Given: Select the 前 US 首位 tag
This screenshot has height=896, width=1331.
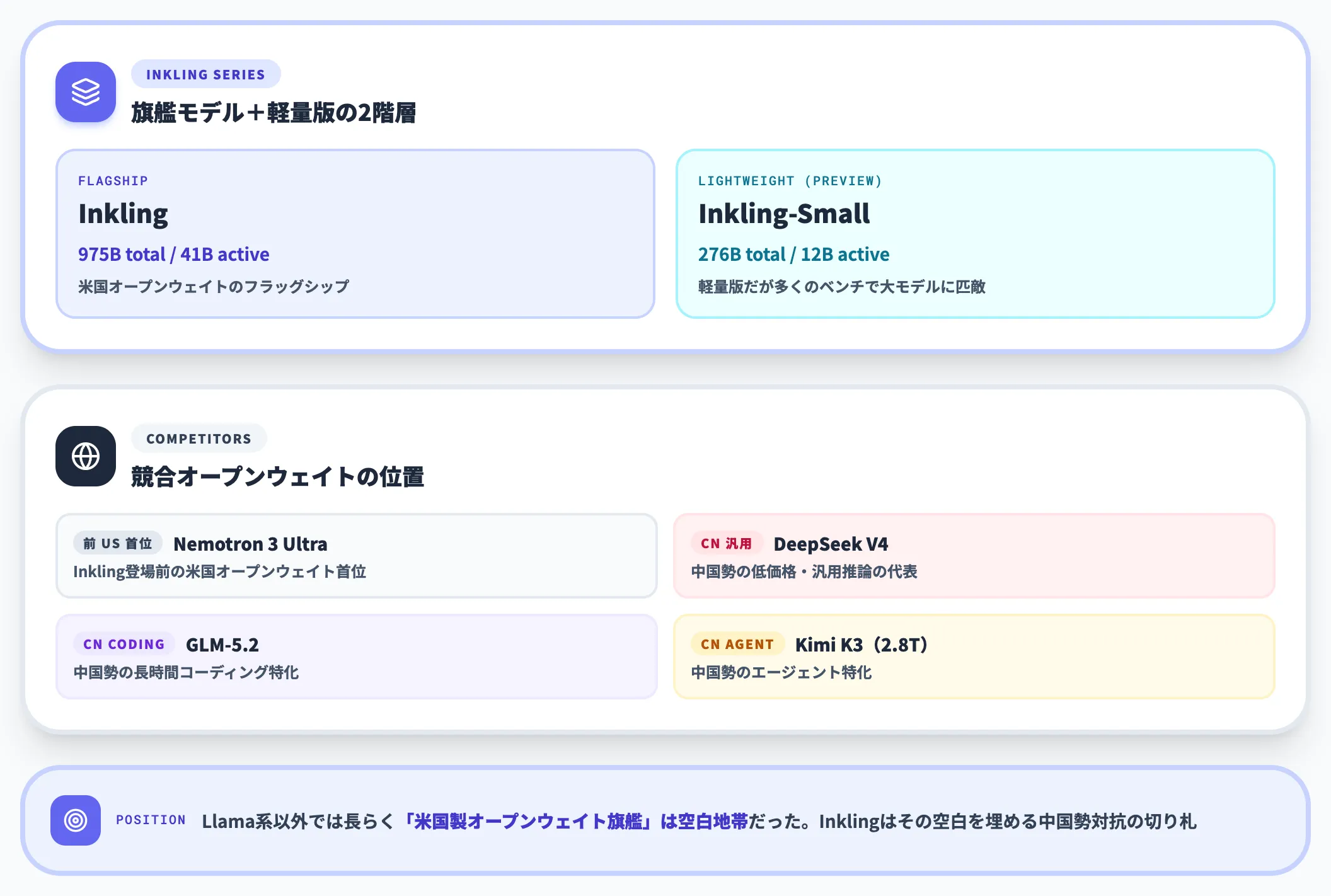Looking at the screenshot, I should coord(118,543).
